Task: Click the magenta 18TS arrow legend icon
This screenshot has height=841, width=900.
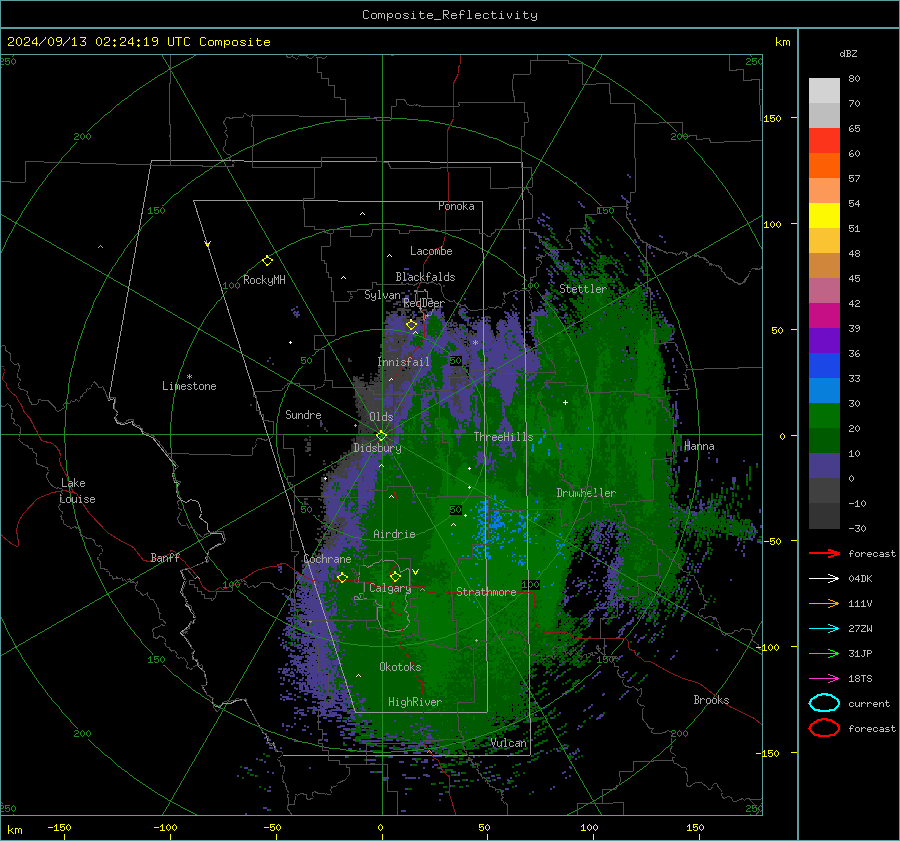Action: click(x=824, y=679)
